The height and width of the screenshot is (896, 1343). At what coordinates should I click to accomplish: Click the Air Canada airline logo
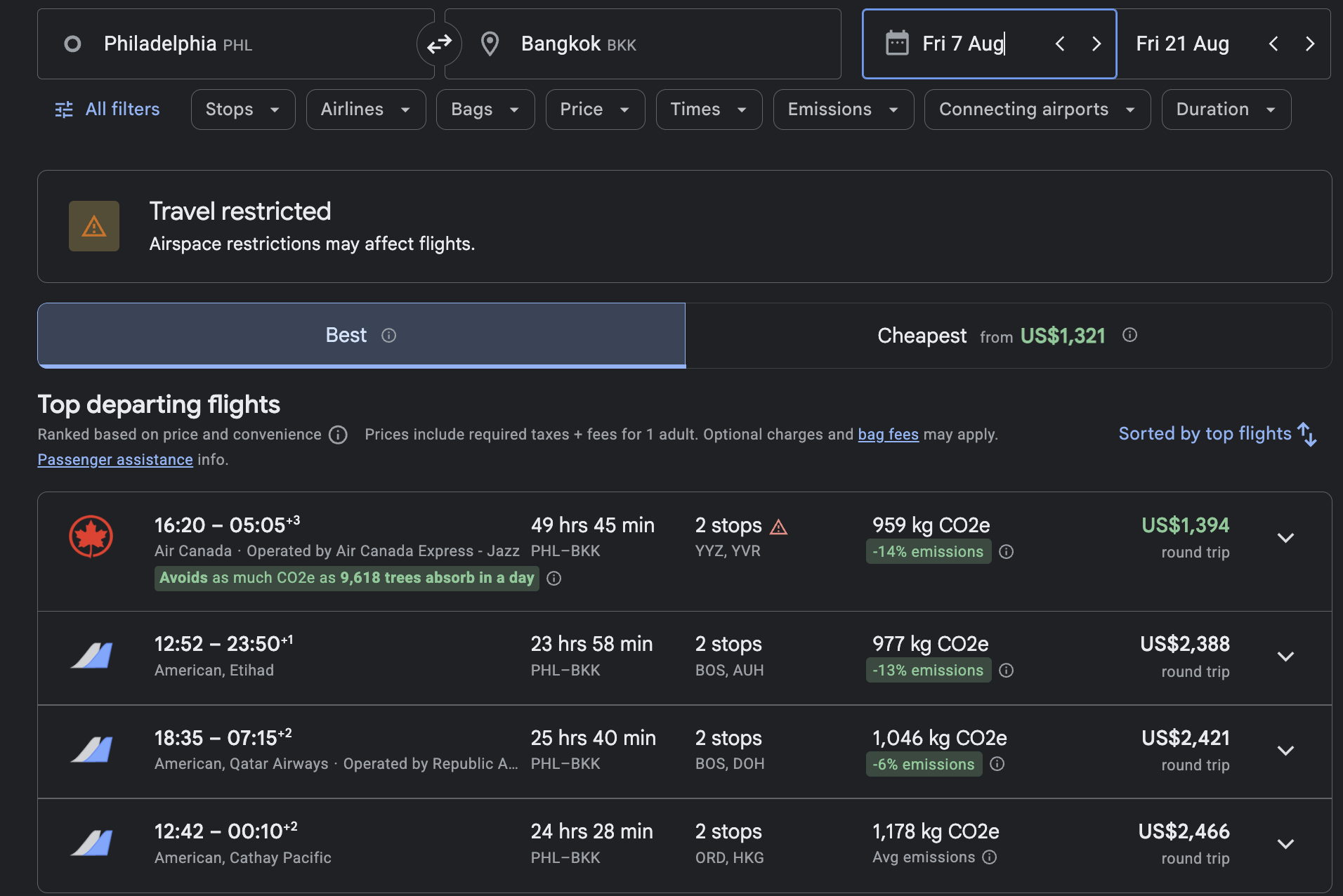(x=91, y=536)
